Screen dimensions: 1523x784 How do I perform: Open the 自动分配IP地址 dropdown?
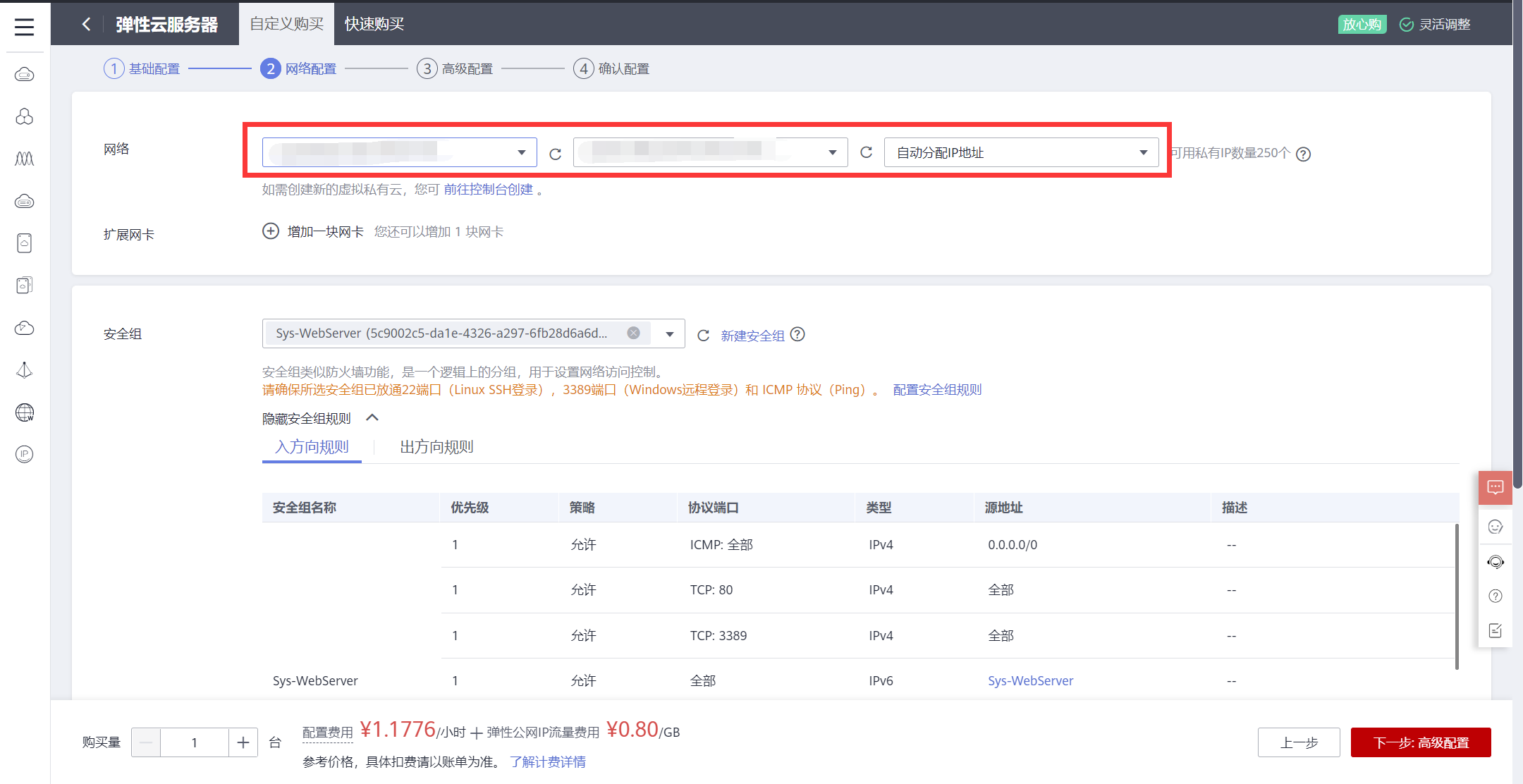click(1021, 152)
